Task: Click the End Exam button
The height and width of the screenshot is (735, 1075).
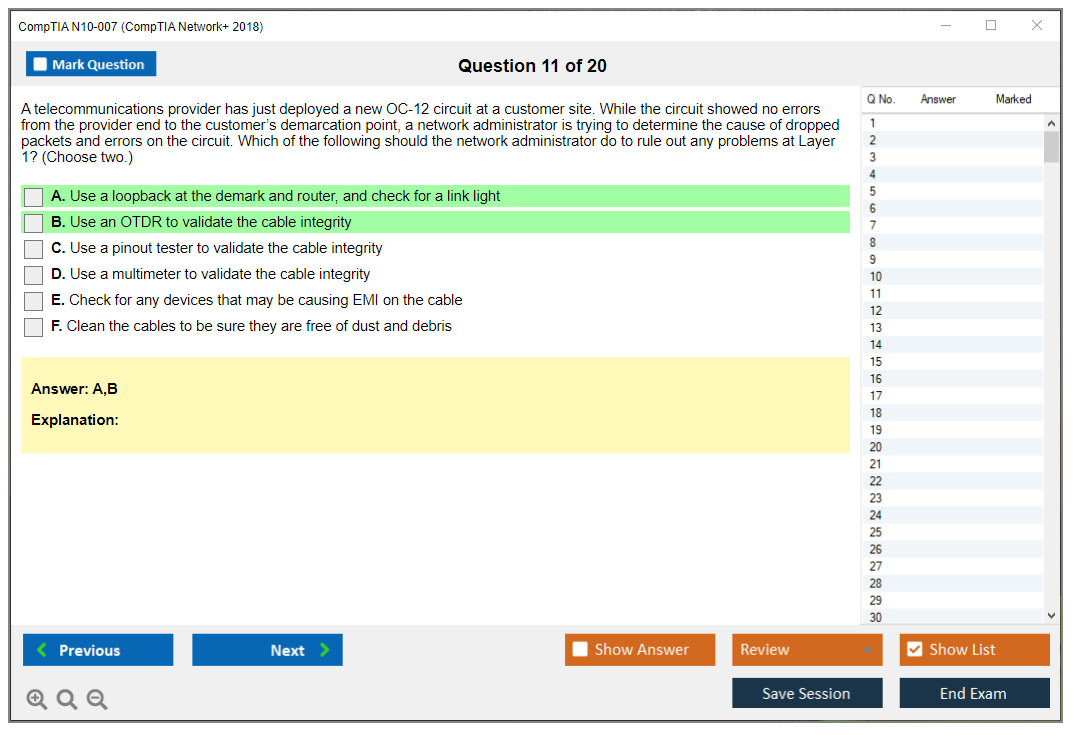Action: (x=974, y=694)
